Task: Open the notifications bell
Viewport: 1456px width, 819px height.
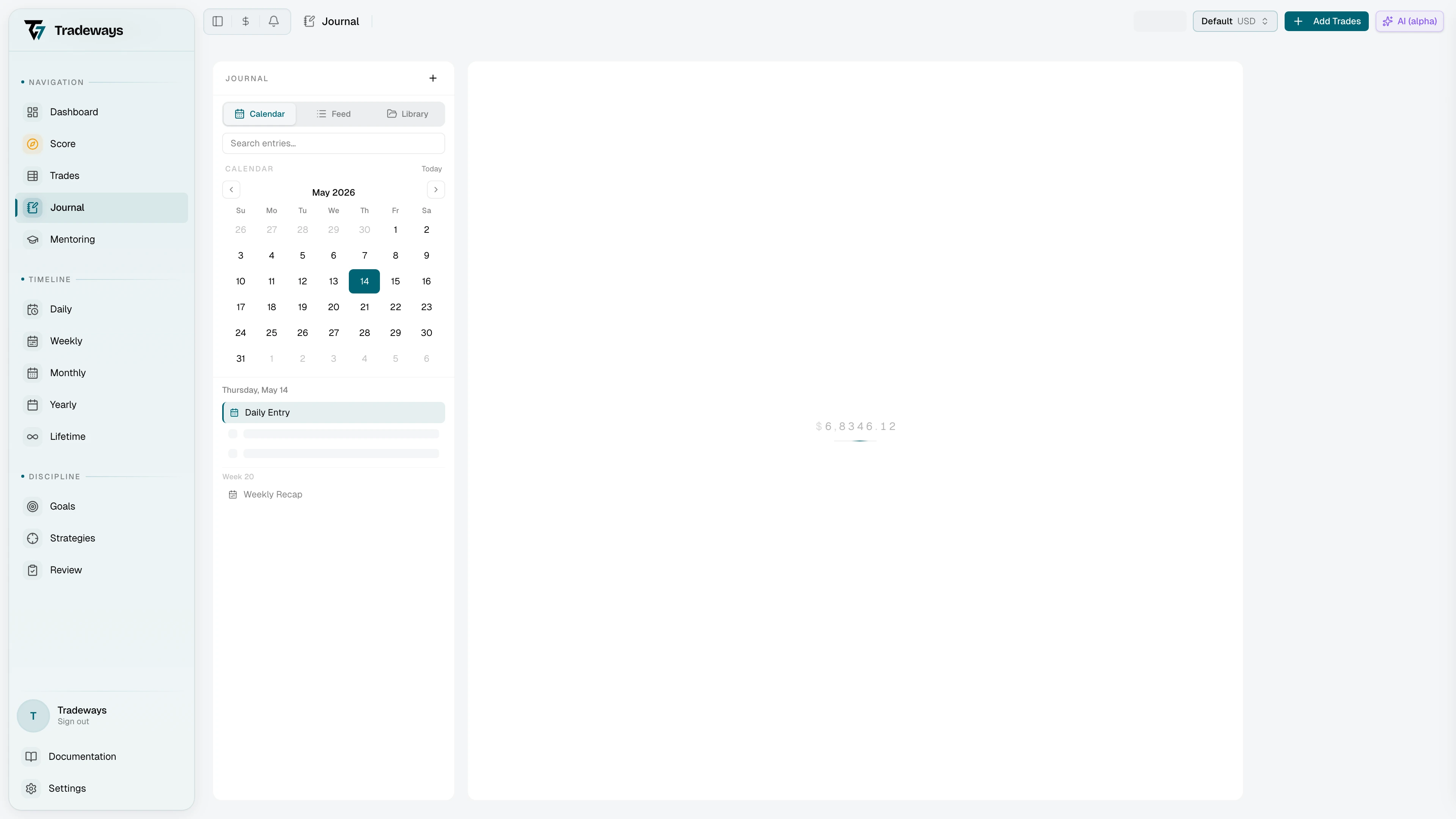Action: [x=273, y=22]
